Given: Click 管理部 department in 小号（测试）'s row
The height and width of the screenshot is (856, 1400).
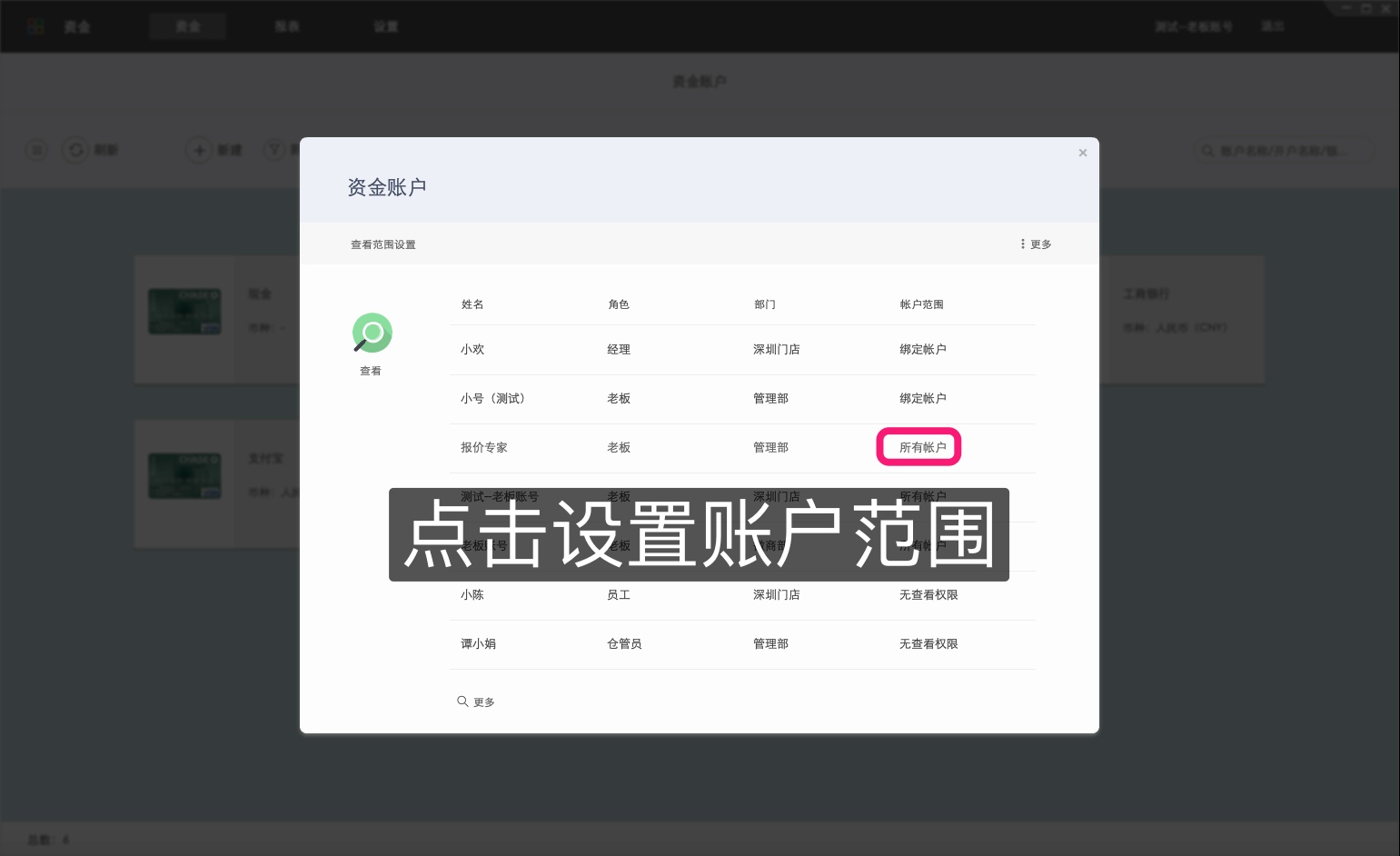Looking at the screenshot, I should coord(770,398).
